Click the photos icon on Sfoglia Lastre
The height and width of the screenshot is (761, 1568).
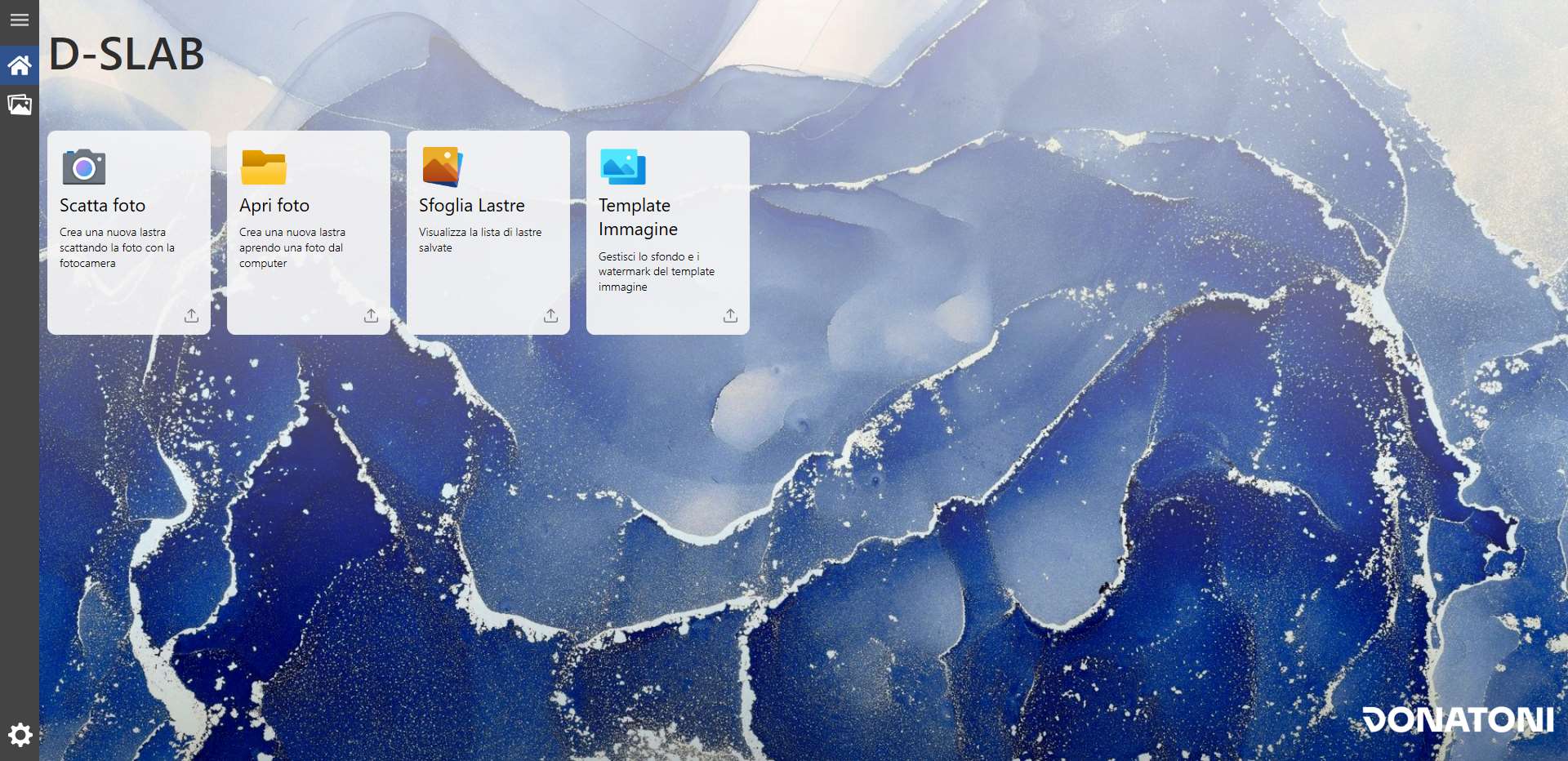coord(443,167)
